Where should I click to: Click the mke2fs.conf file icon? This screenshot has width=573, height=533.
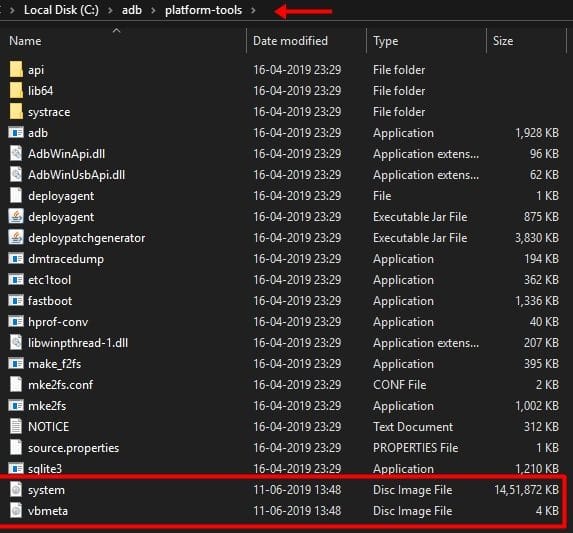(16, 384)
